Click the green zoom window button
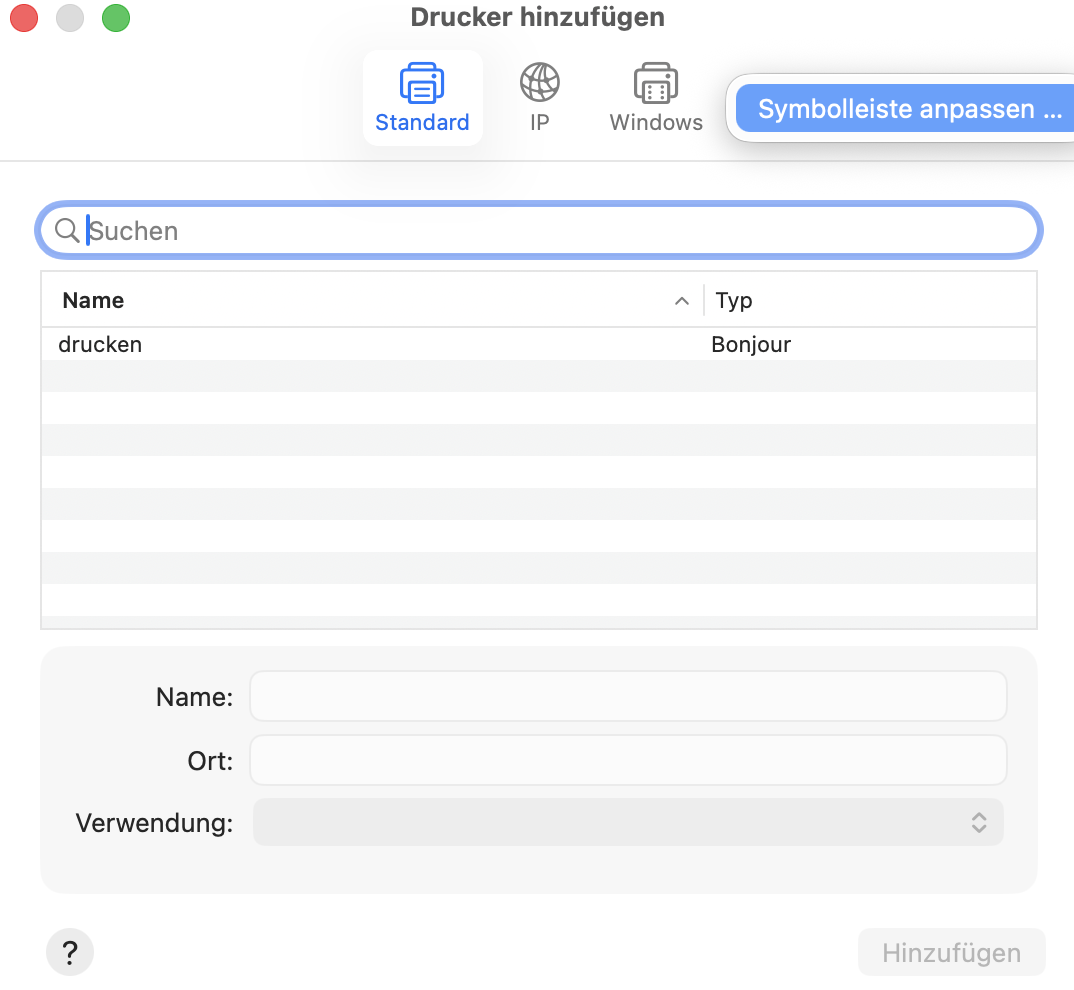The image size is (1074, 990). coord(116,18)
